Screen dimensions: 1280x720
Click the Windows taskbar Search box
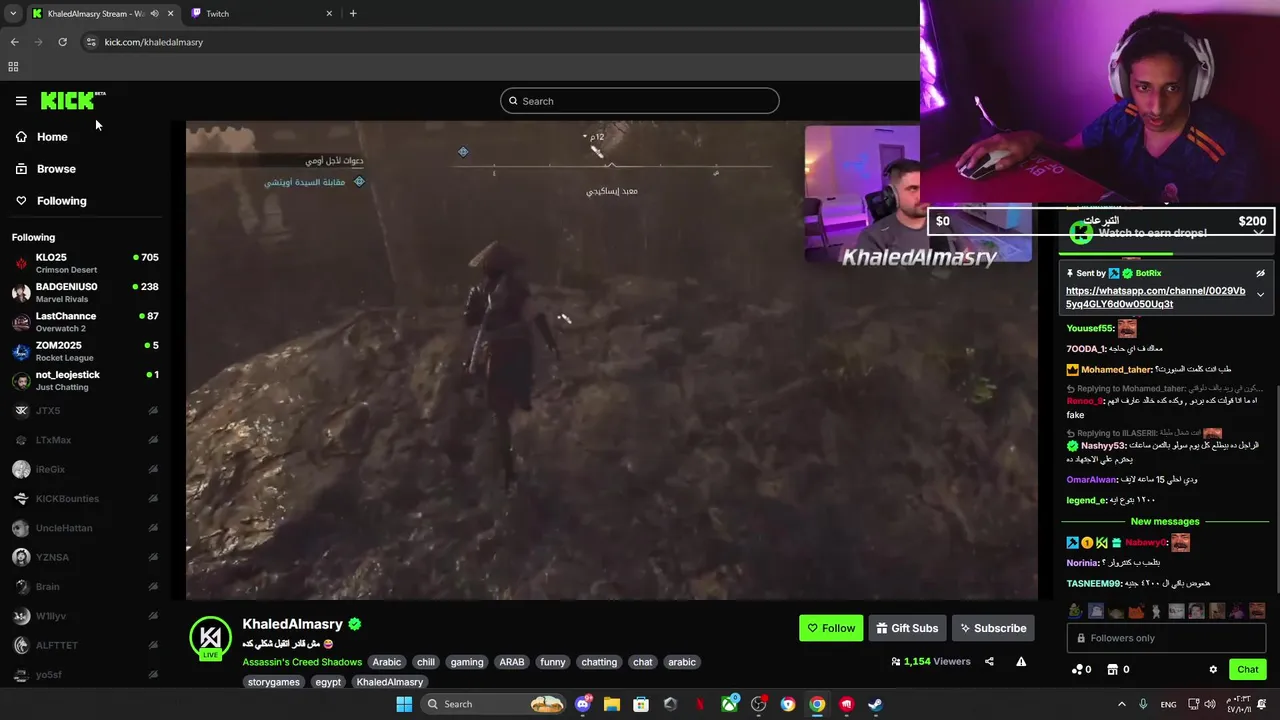pos(493,704)
